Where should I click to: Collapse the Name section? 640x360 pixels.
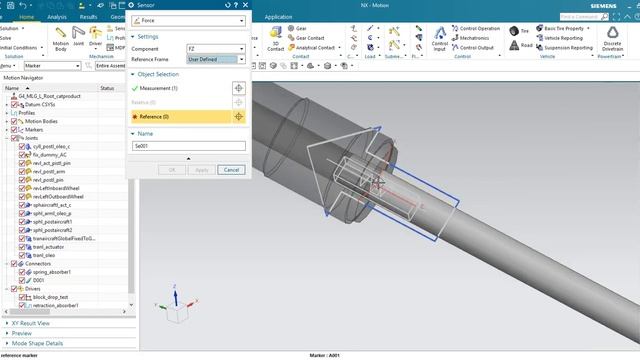(133, 133)
